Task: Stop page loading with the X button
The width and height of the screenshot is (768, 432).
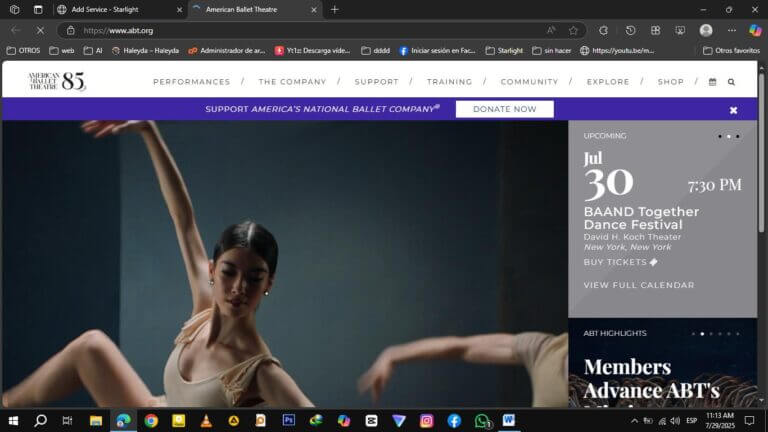Action: (40, 30)
